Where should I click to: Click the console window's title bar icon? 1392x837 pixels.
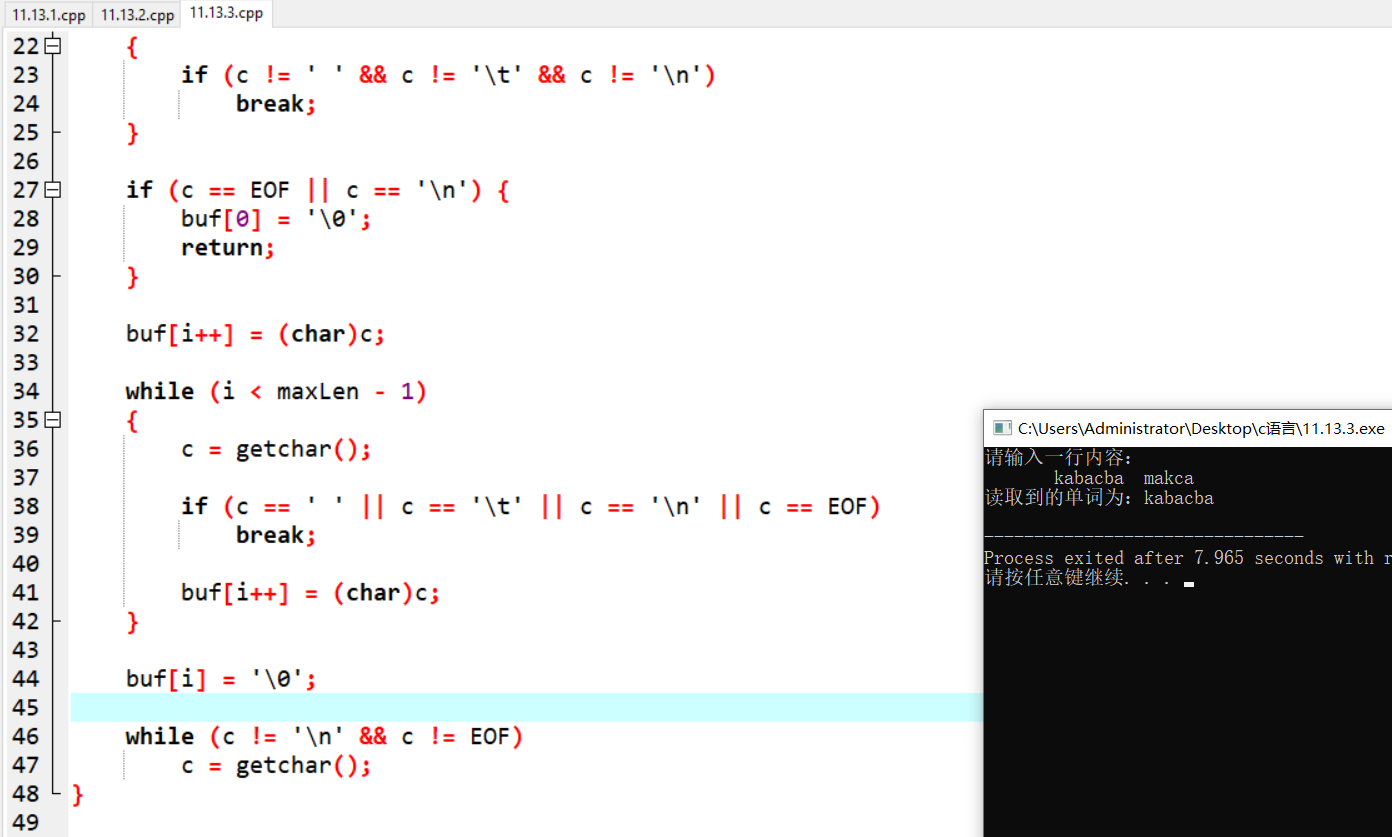(x=1001, y=428)
